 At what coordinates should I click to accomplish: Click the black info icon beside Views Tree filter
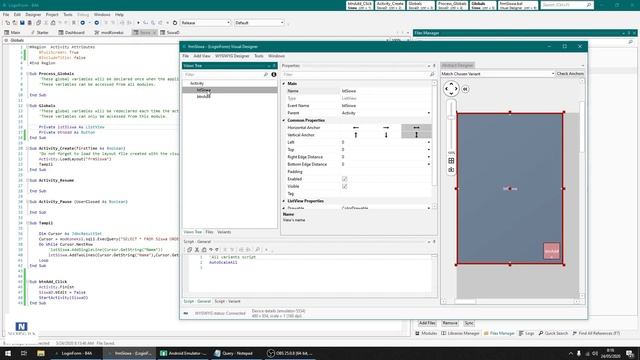274,75
